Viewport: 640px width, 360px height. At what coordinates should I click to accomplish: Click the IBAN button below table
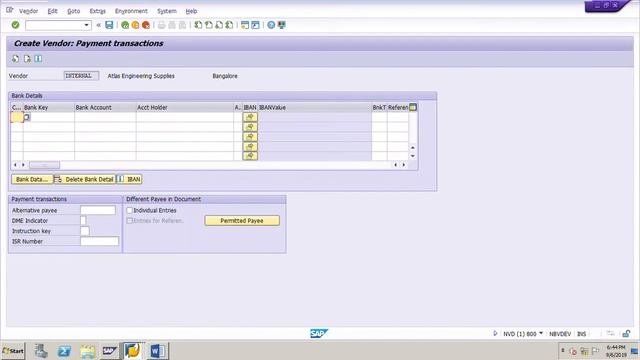[x=129, y=179]
